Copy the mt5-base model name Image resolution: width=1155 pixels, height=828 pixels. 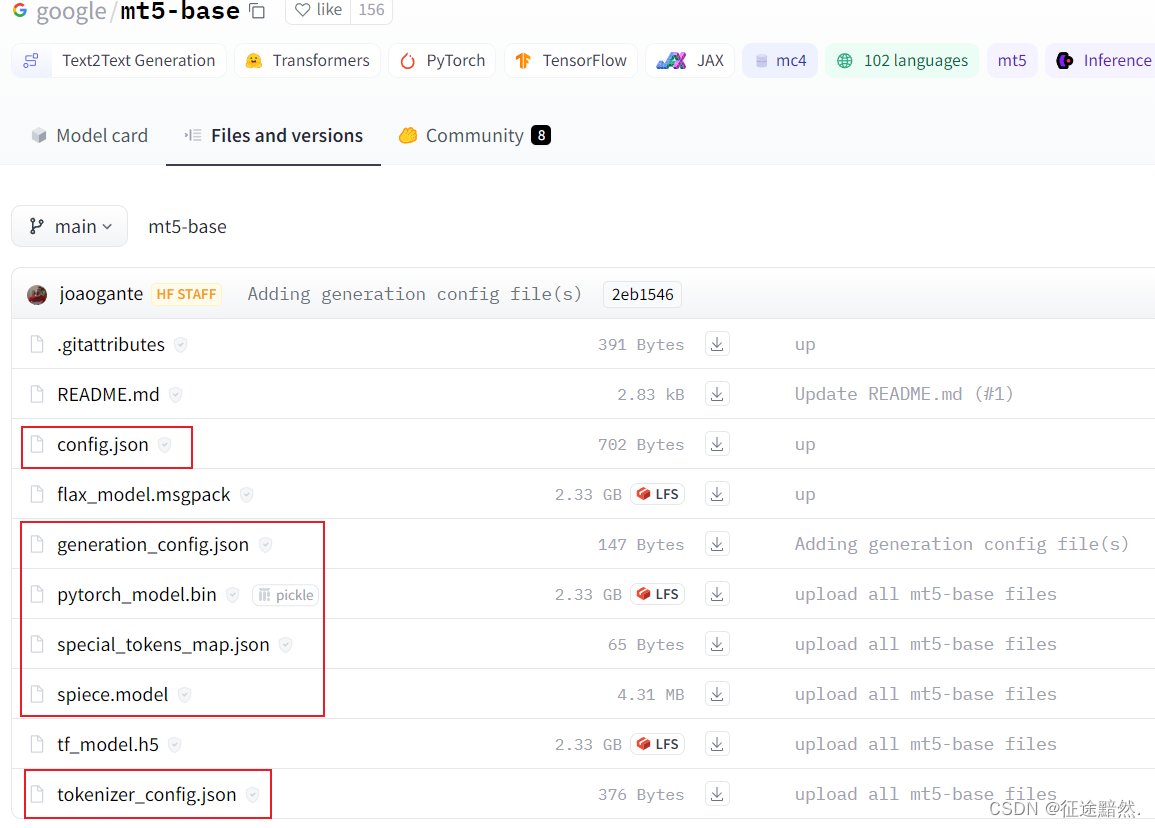257,10
